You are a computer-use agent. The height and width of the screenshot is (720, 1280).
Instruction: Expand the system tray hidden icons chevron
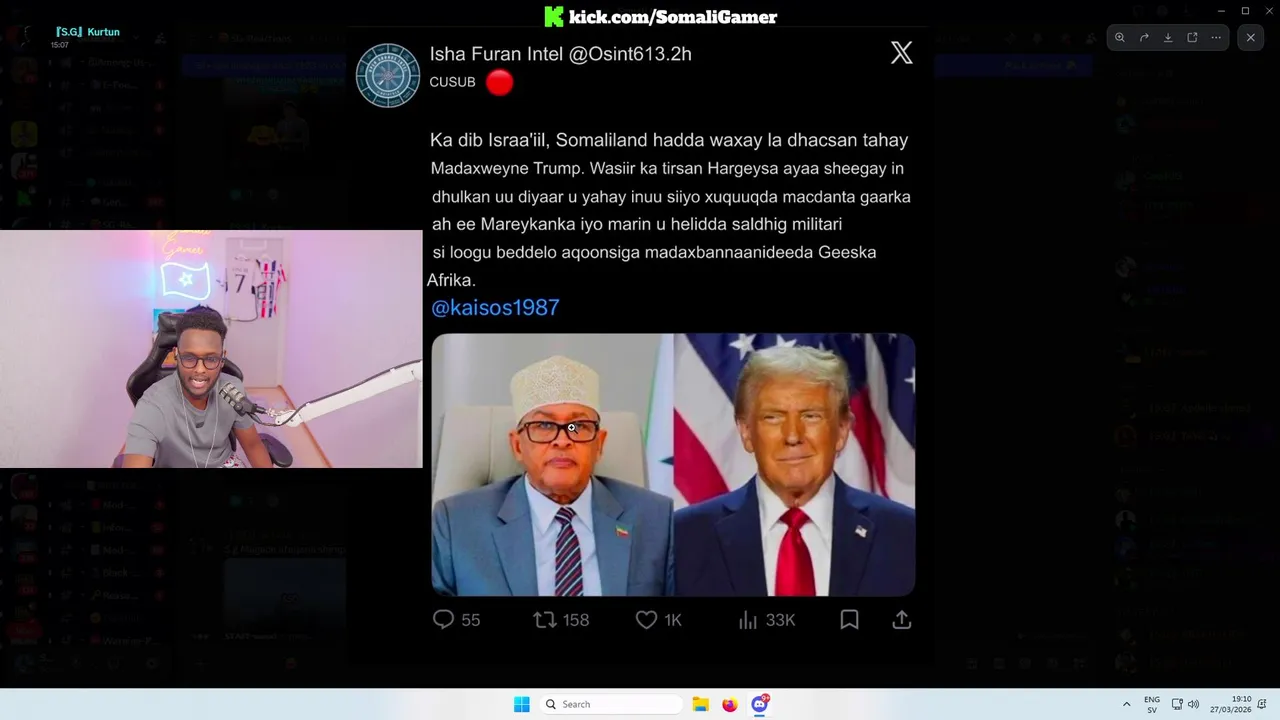[x=1126, y=704]
